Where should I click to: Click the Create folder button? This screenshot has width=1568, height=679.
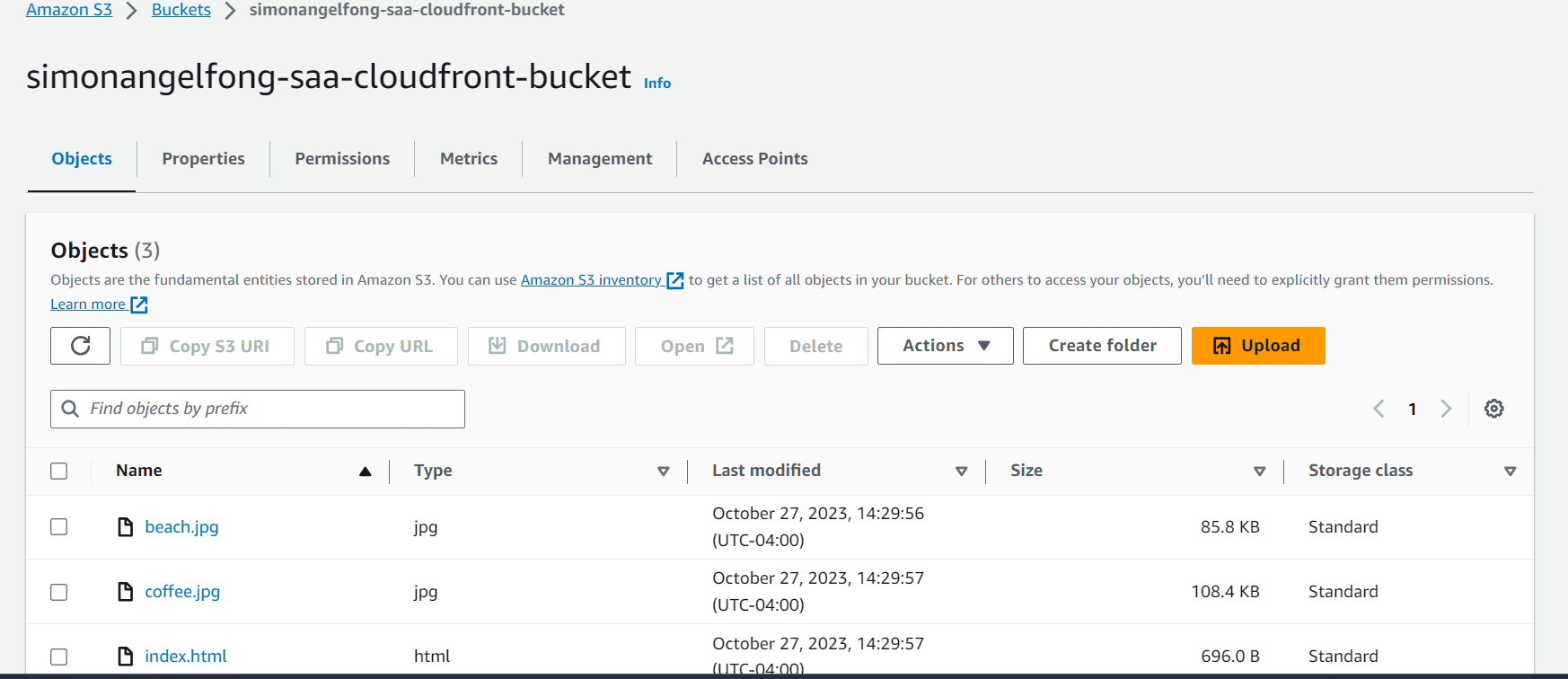[x=1102, y=346]
